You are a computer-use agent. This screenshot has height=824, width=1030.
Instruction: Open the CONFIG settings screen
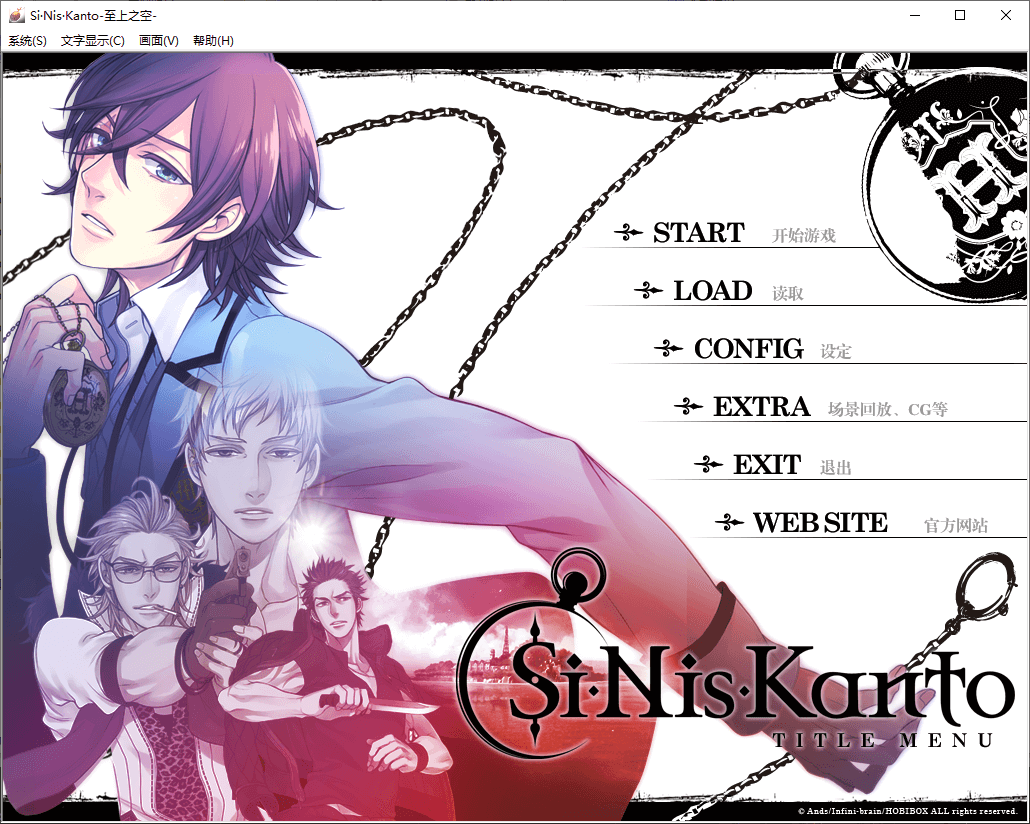(748, 349)
